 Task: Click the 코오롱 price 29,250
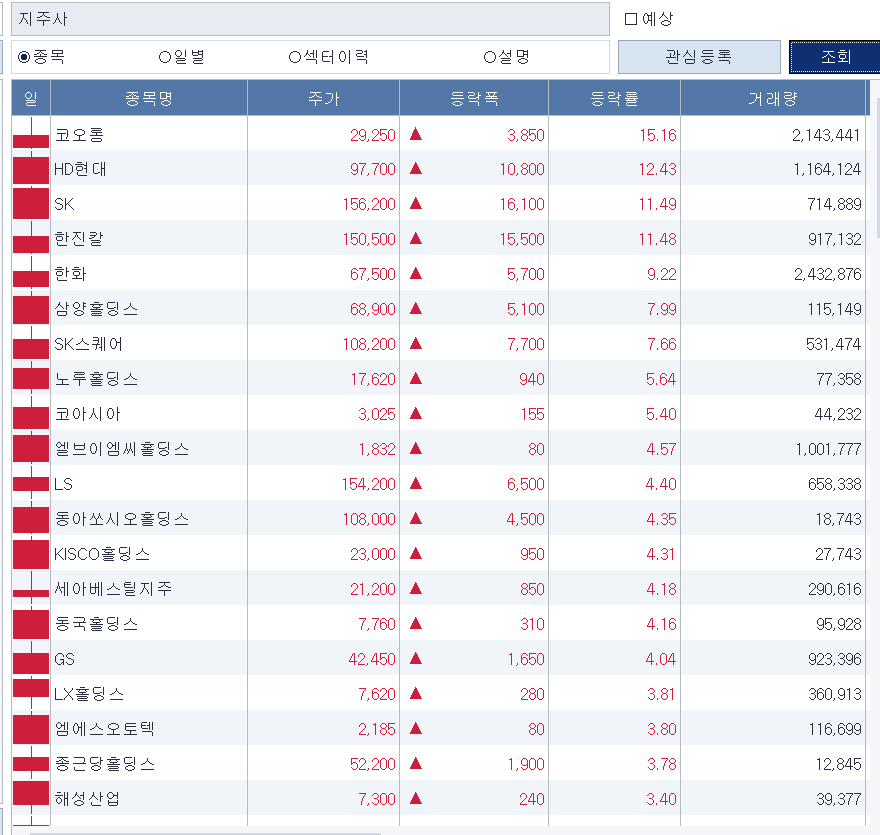(x=373, y=135)
